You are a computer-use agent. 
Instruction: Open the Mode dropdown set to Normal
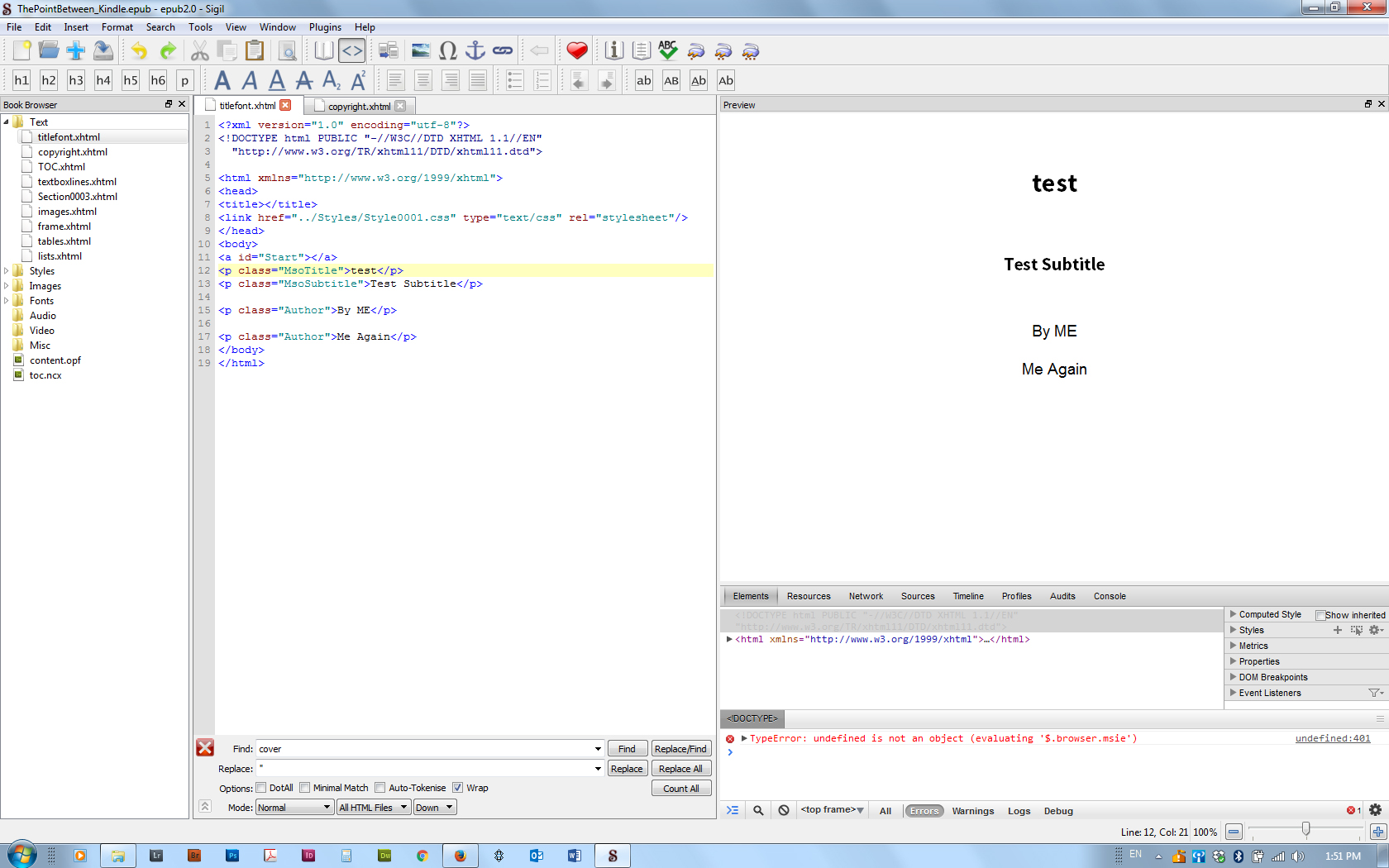click(294, 808)
